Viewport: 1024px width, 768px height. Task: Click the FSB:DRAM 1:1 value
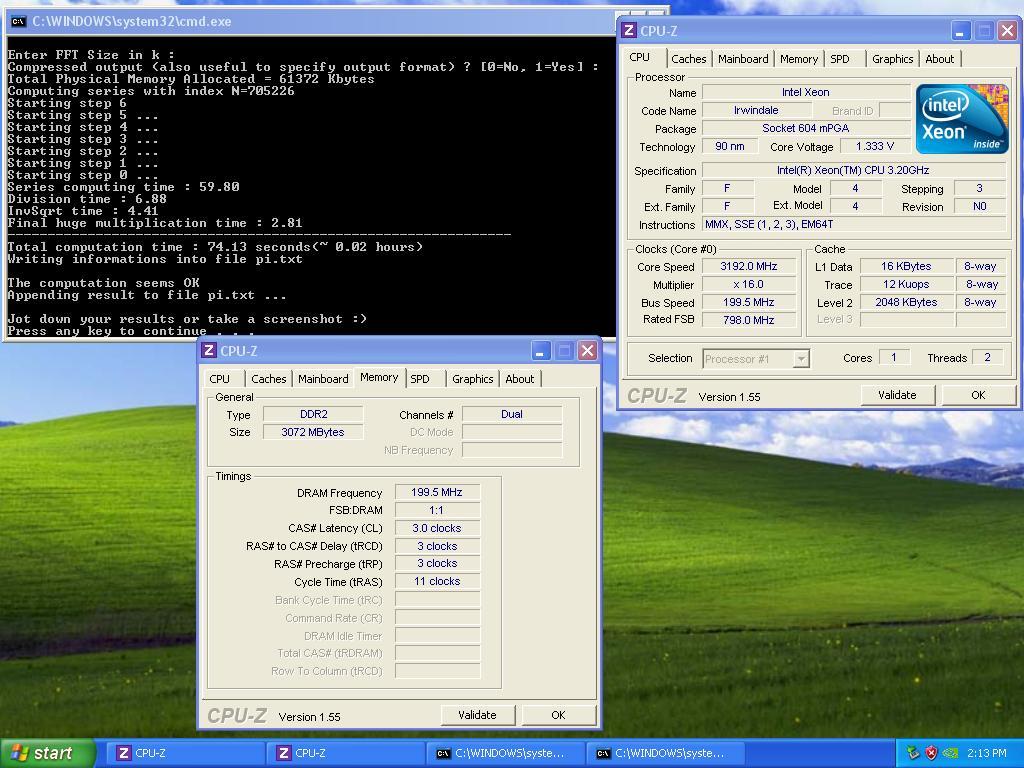(x=437, y=510)
